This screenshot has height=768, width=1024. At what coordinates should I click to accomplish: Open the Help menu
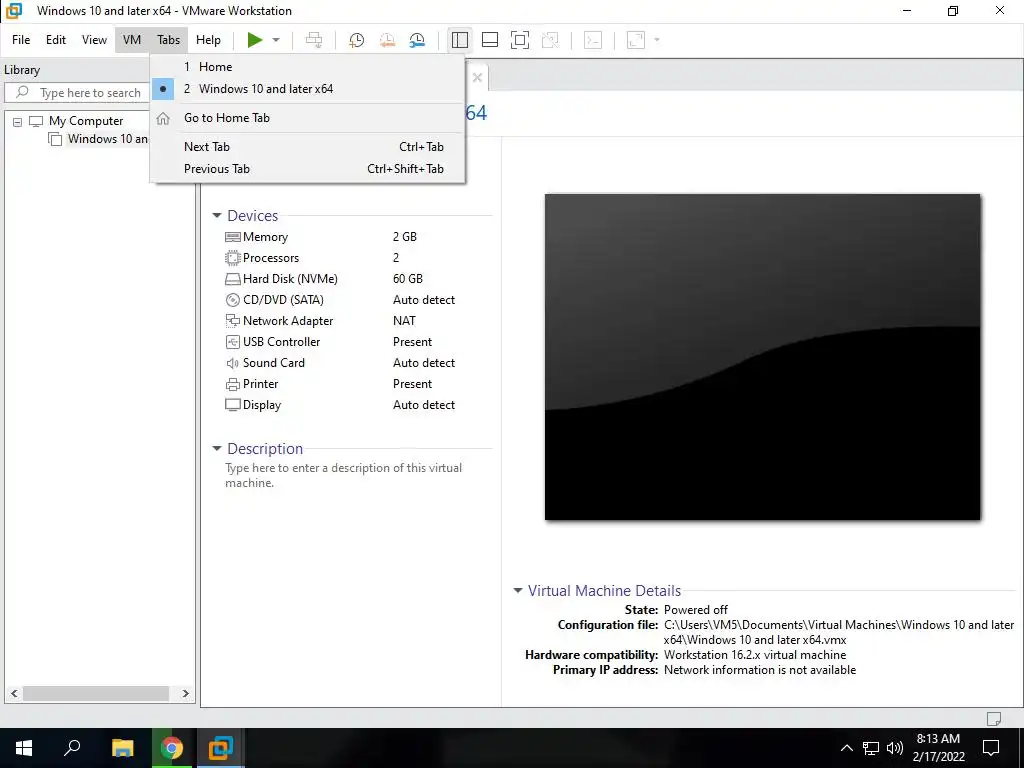click(208, 40)
